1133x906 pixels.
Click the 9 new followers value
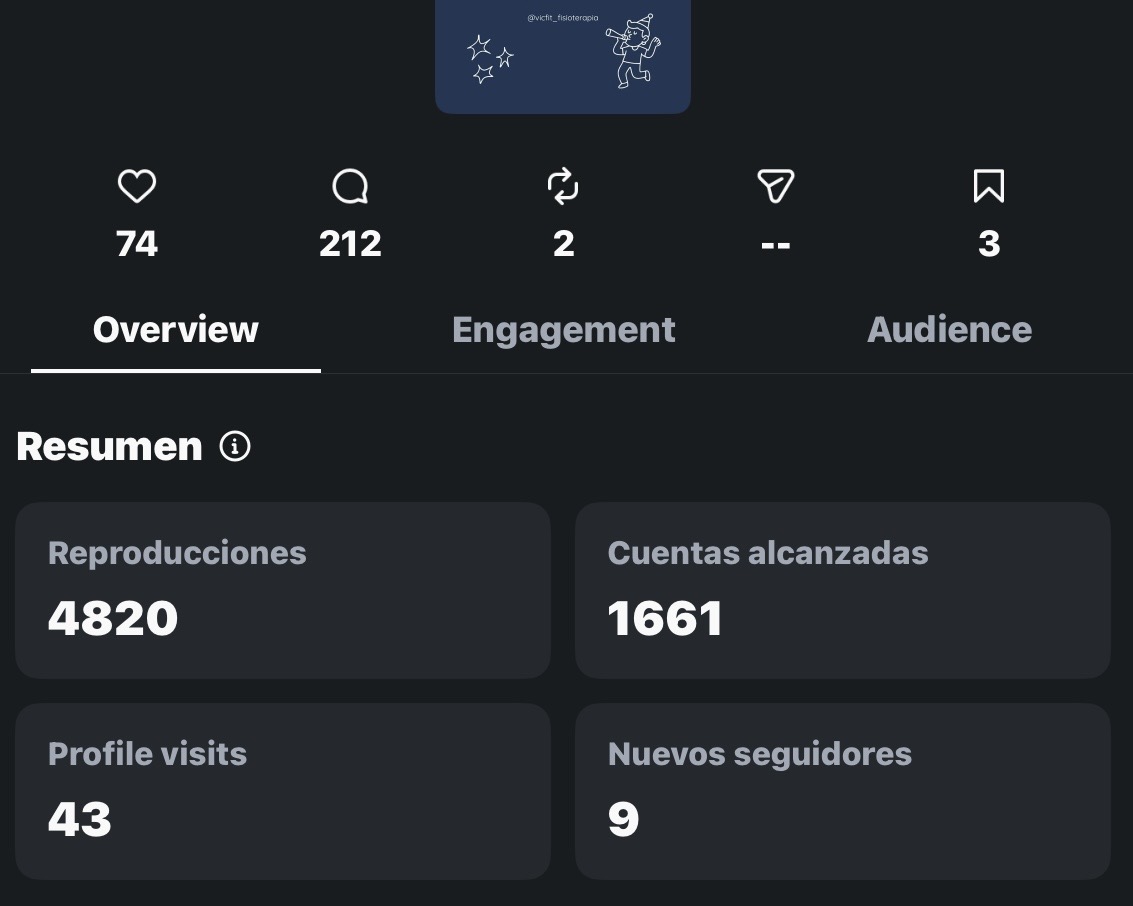pos(624,819)
